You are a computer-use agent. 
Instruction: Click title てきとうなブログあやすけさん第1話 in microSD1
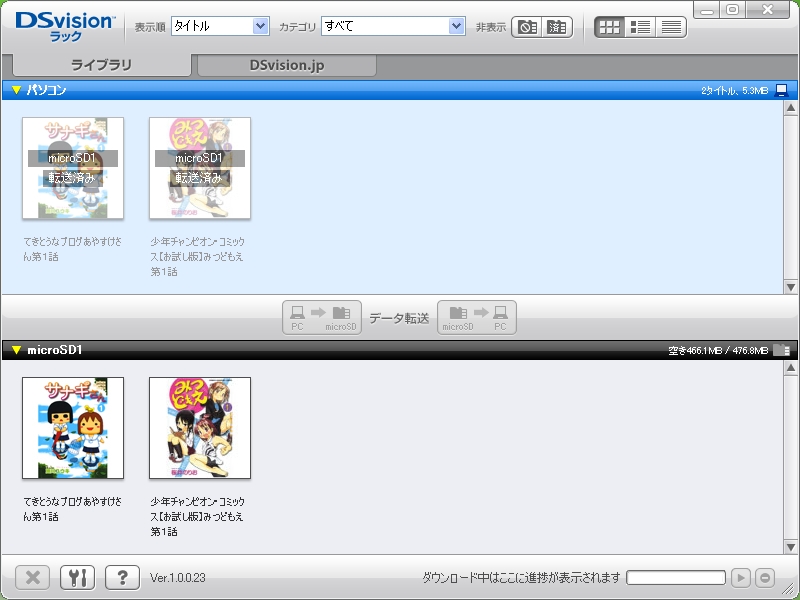[x=72, y=509]
